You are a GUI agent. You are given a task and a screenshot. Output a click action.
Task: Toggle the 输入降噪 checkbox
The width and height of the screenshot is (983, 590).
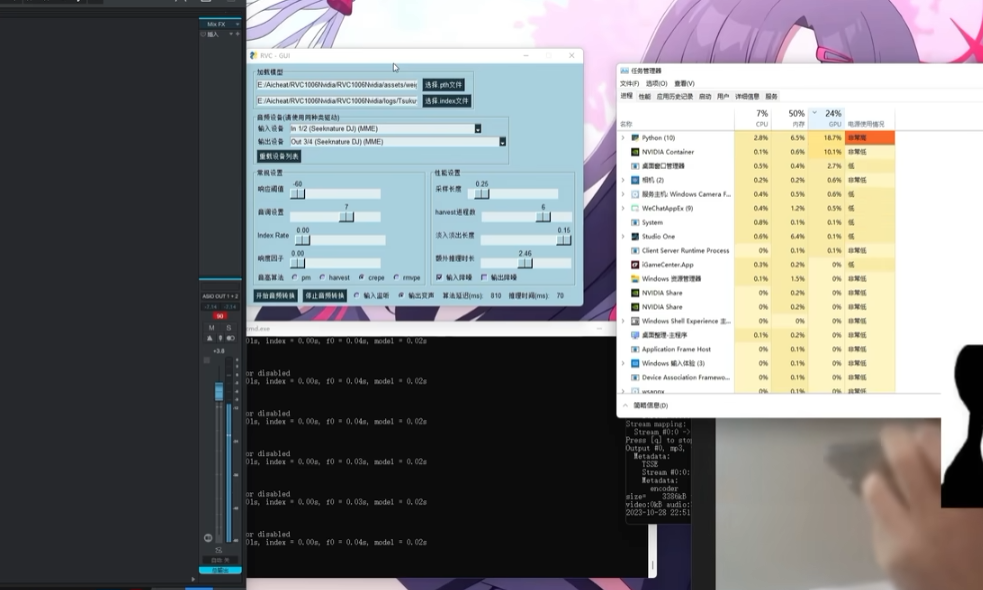coord(439,277)
